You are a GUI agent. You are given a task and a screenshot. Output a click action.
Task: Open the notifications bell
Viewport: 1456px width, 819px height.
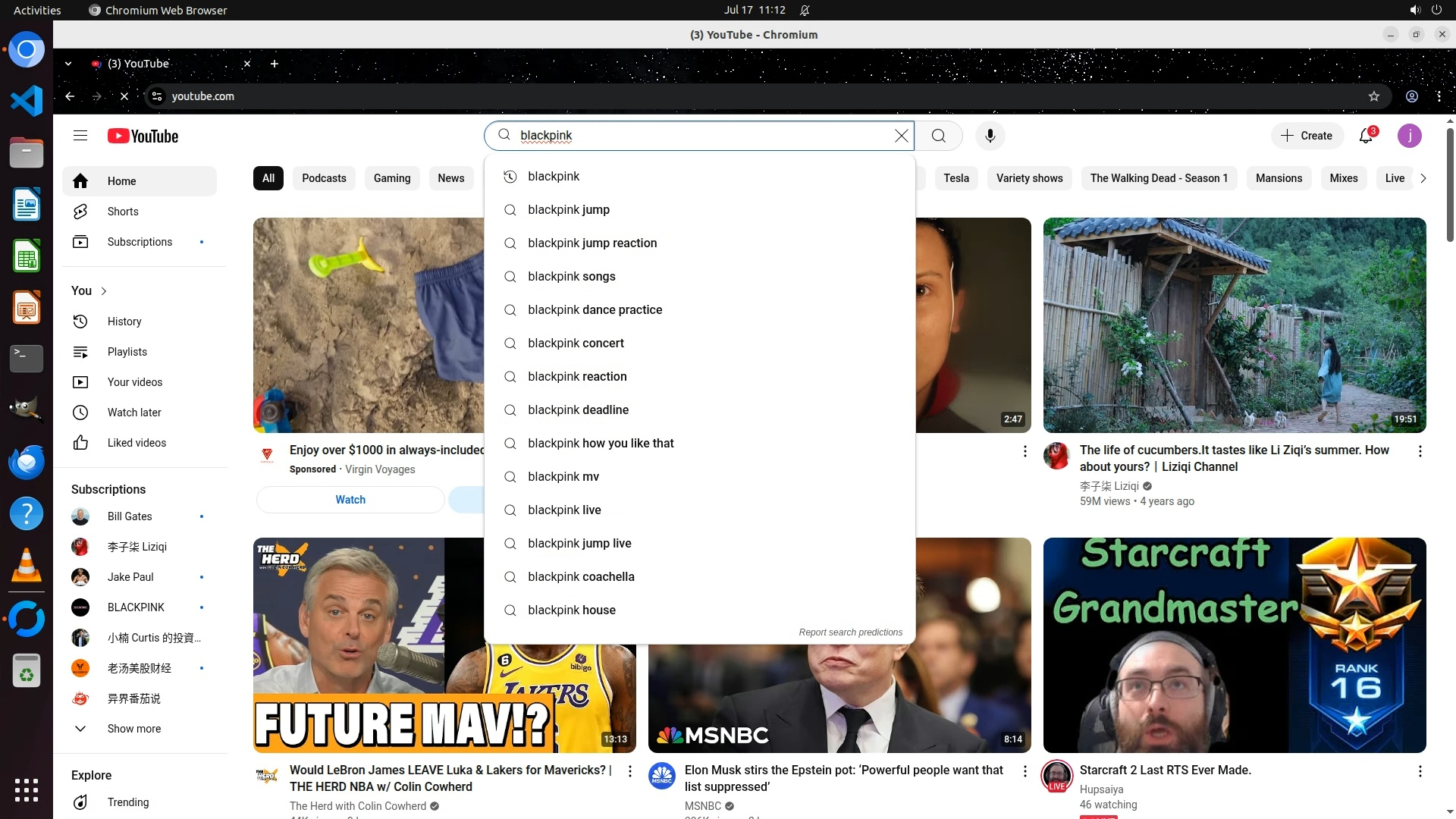coord(1366,136)
